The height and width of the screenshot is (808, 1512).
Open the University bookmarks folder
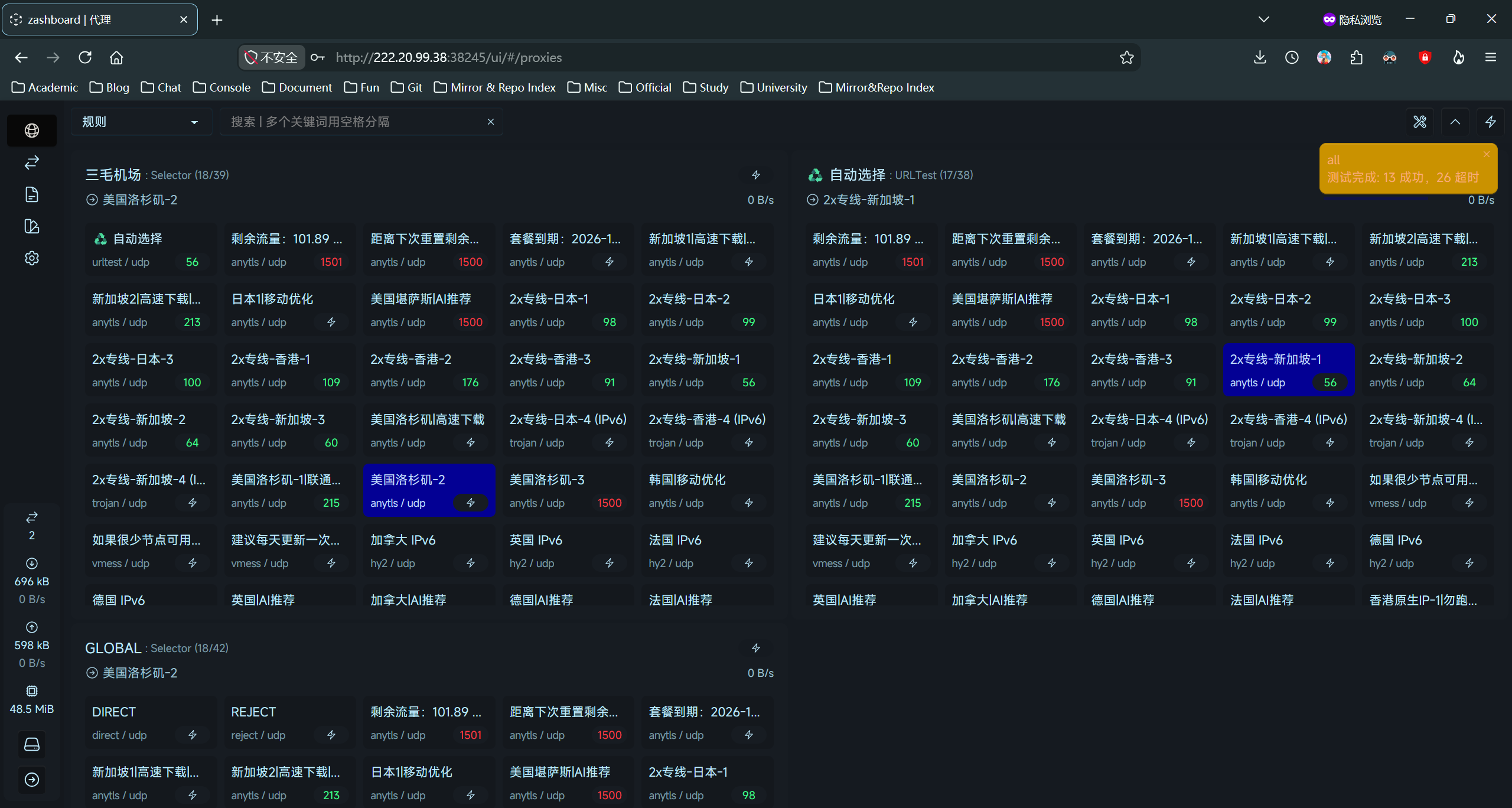click(x=773, y=87)
